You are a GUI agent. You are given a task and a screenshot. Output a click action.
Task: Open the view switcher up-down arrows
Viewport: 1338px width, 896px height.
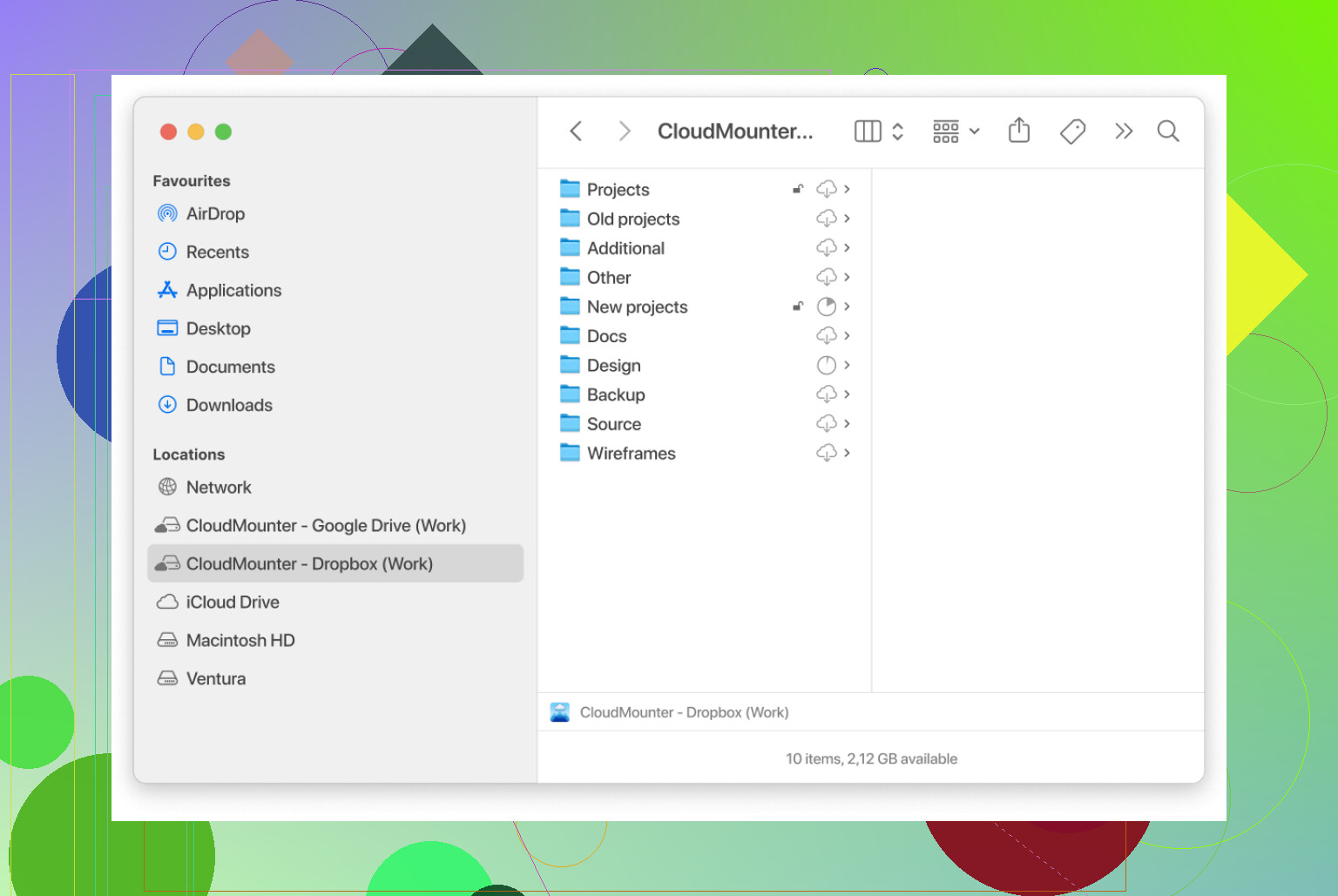tap(898, 131)
